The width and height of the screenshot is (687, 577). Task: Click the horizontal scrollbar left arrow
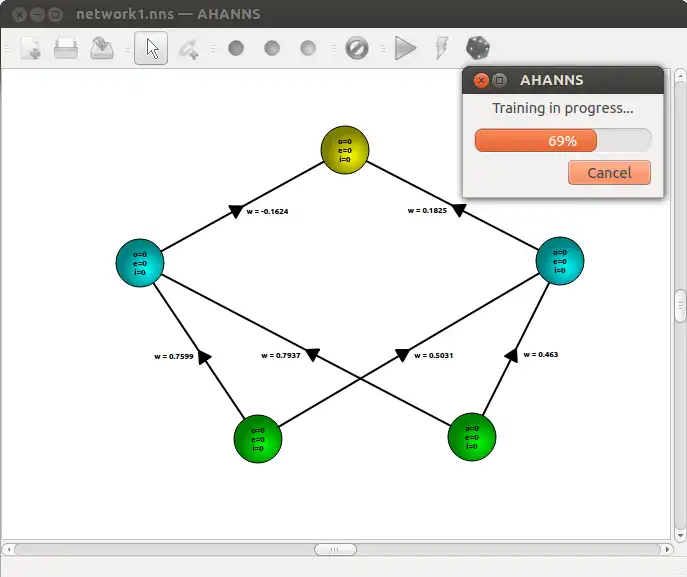coord(8,549)
